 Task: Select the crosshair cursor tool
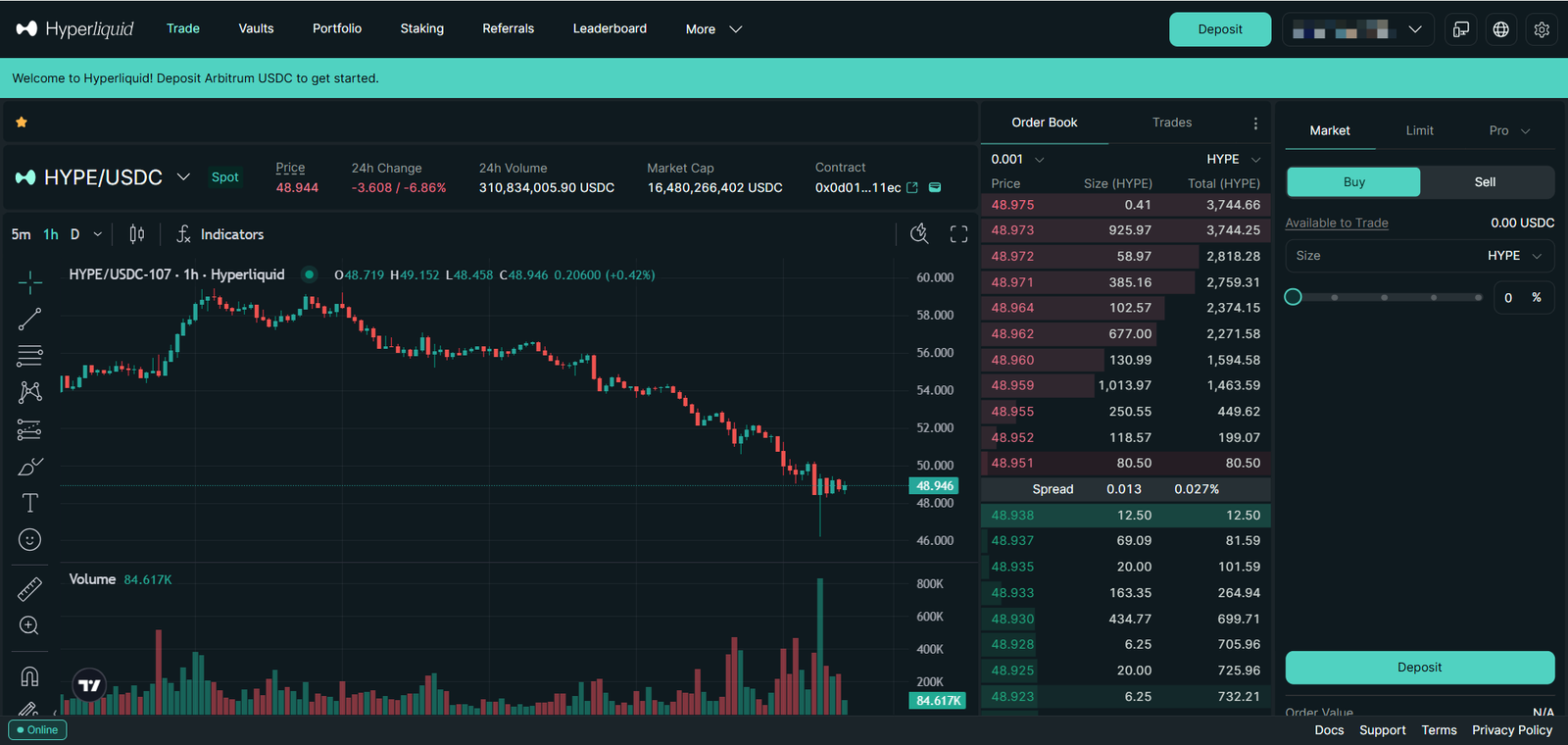point(29,282)
